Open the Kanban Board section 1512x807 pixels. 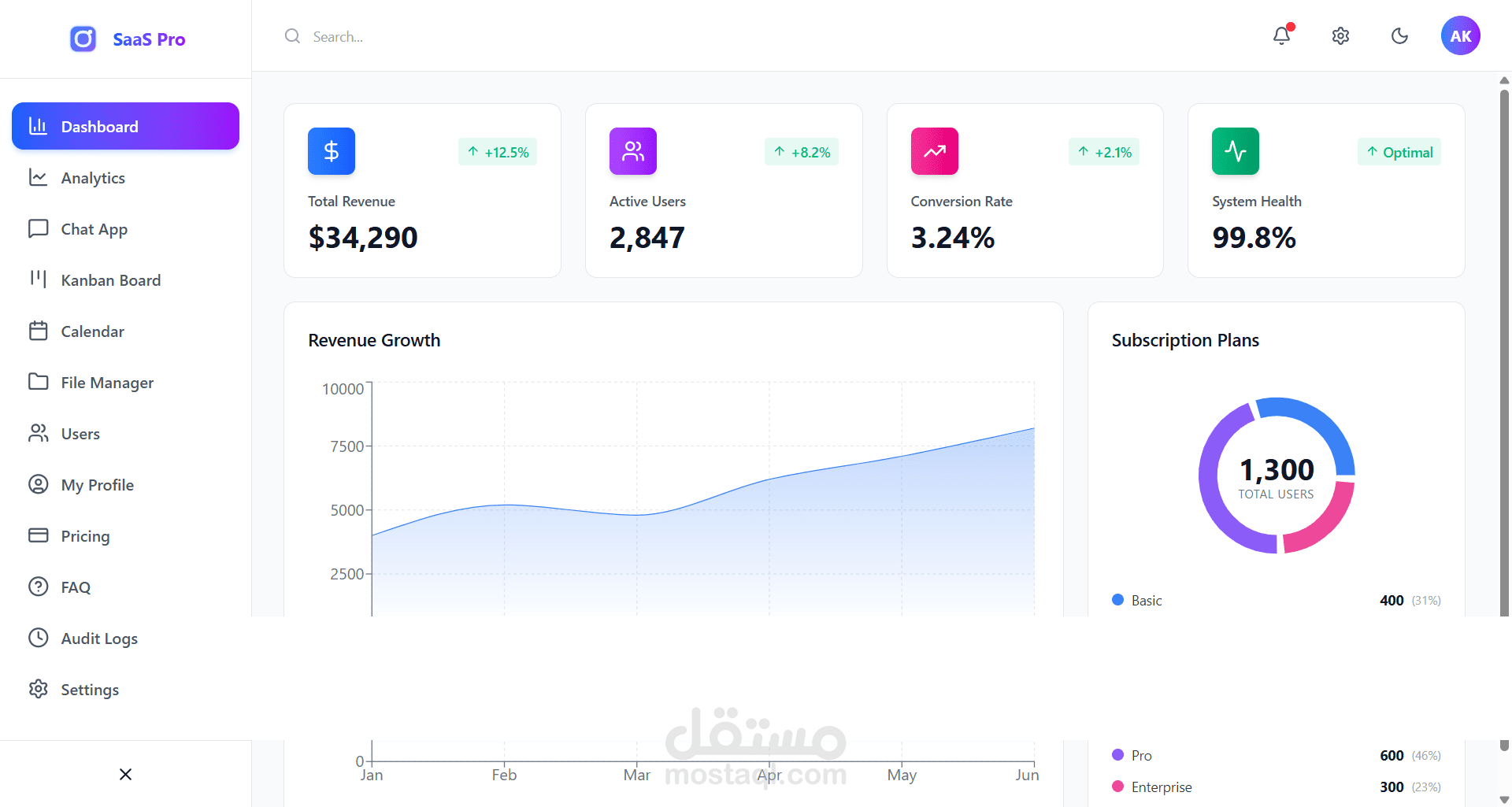click(110, 279)
